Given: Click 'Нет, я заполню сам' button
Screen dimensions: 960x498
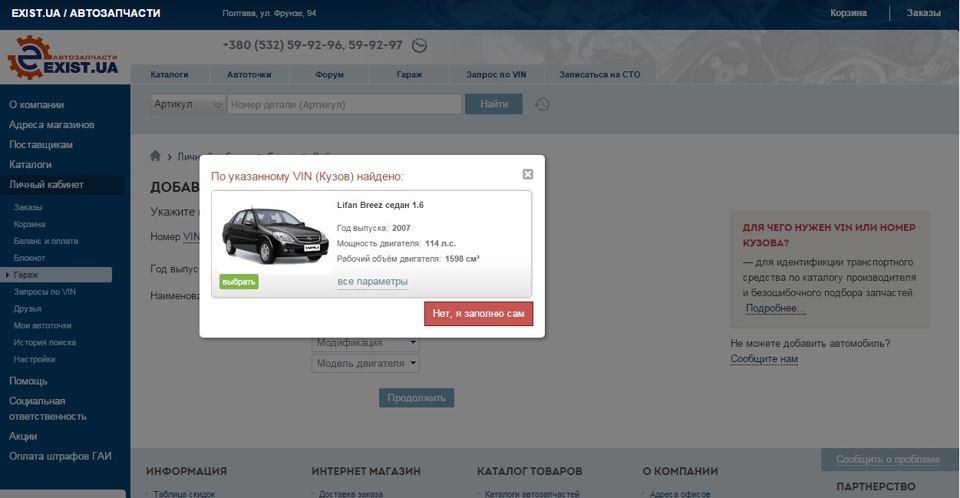Looking at the screenshot, I should (478, 314).
